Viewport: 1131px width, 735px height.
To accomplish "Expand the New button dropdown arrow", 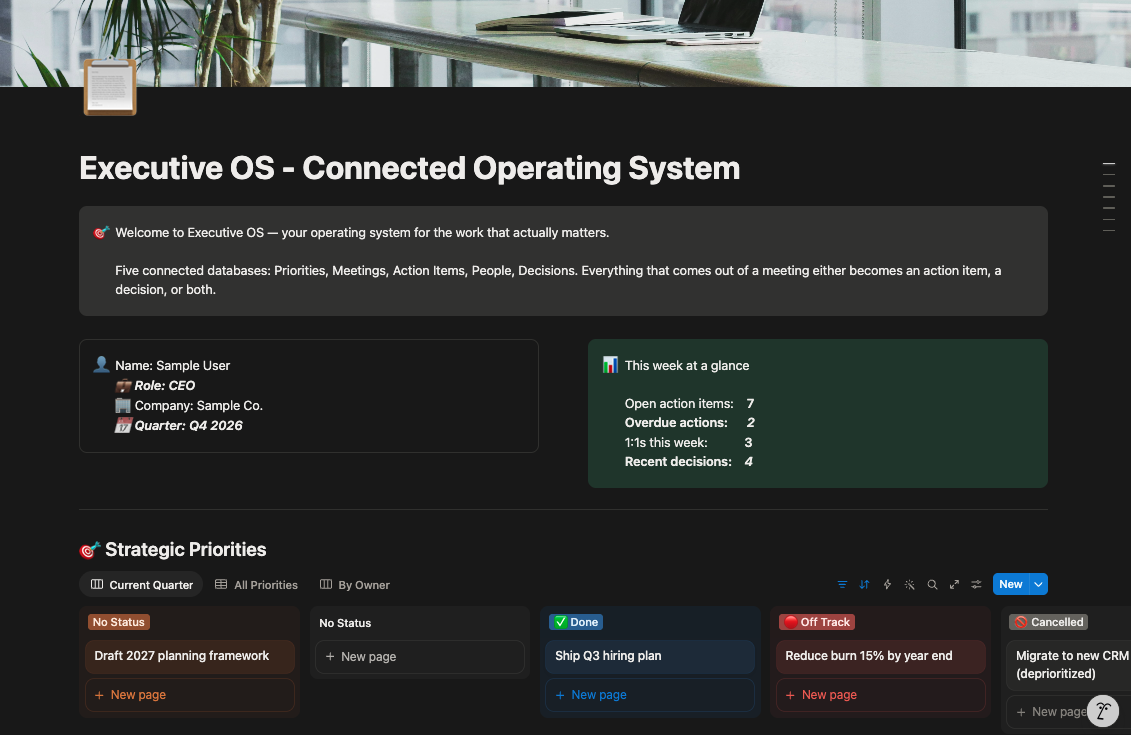I will (1038, 584).
